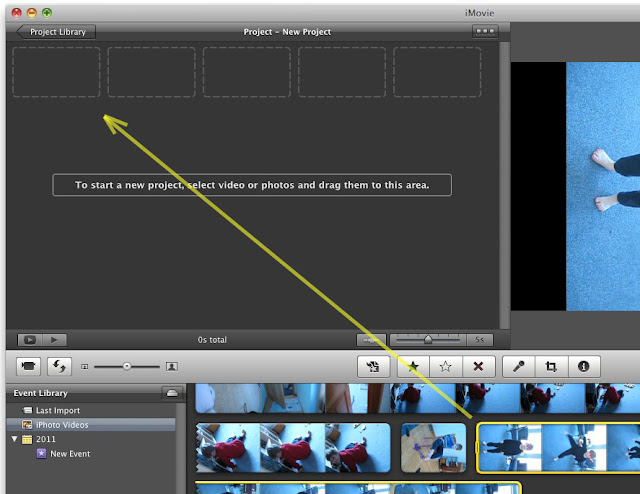Adjust the thumbnail size slider
This screenshot has height=494, width=640.
127,367
